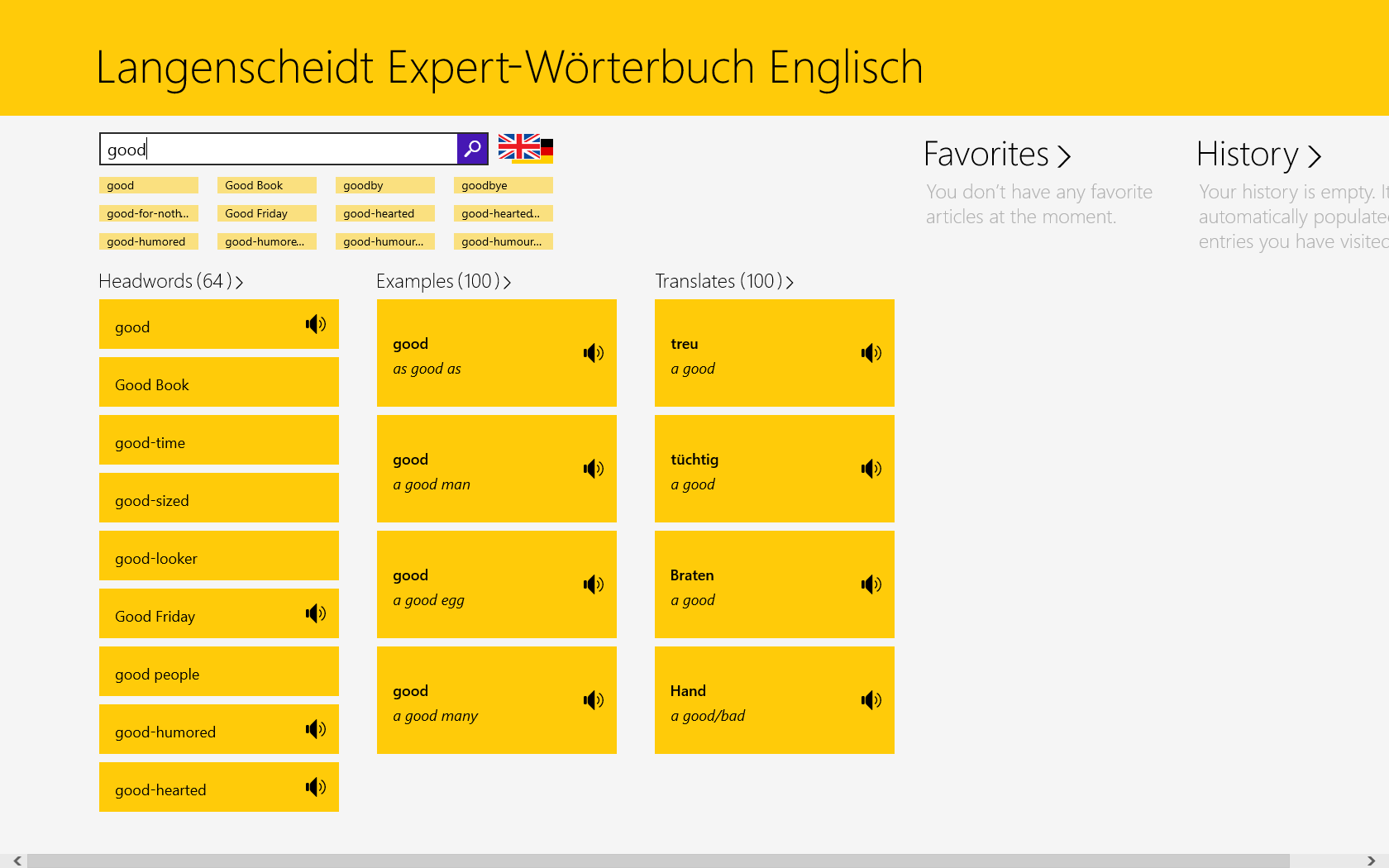Screen dimensions: 1389x868
Task: Switch language direction via flags icon
Action: pyautogui.click(x=525, y=148)
